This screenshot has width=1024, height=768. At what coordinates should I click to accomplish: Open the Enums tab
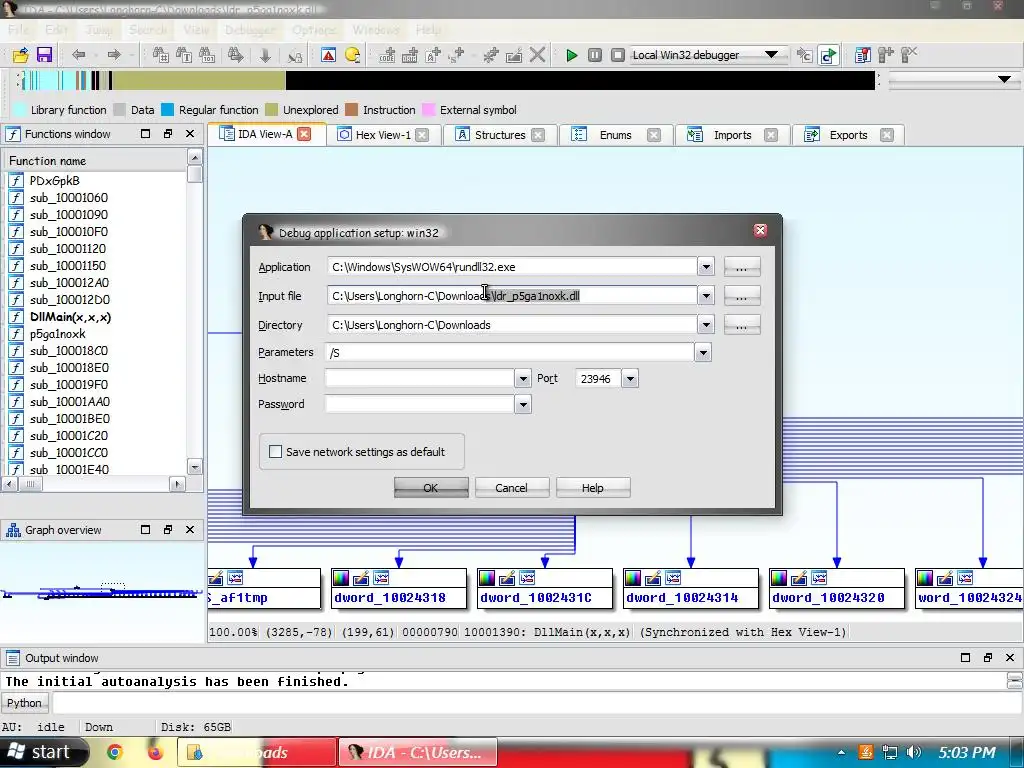(x=615, y=135)
